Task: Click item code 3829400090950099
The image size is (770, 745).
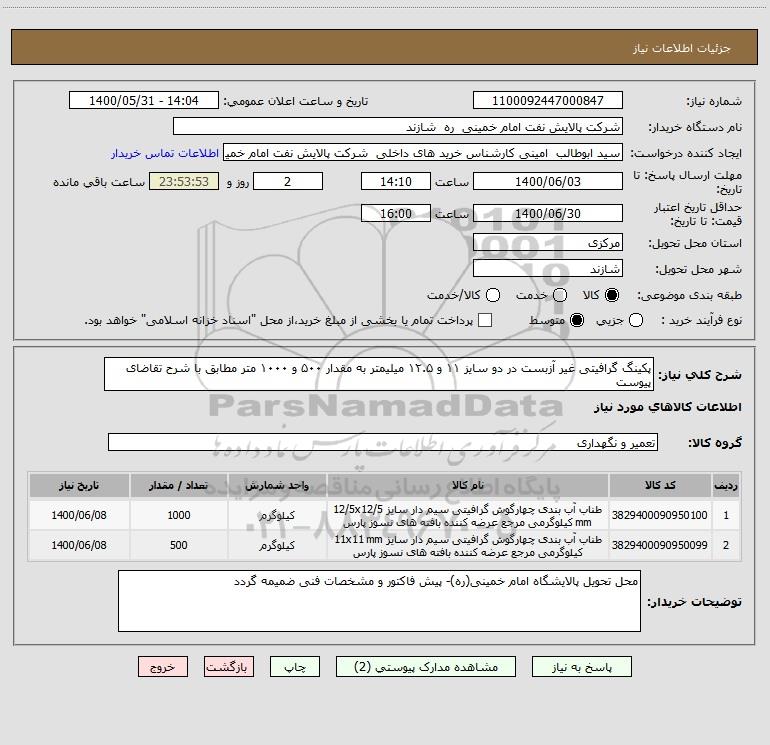Action: point(660,545)
